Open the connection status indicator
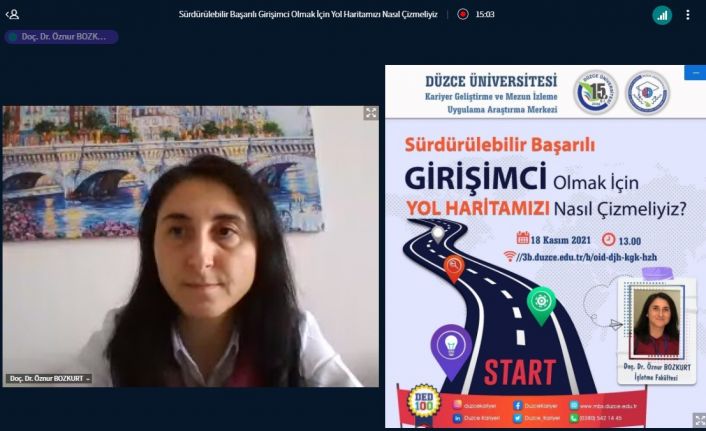This screenshot has height=431, width=706. coord(662,14)
